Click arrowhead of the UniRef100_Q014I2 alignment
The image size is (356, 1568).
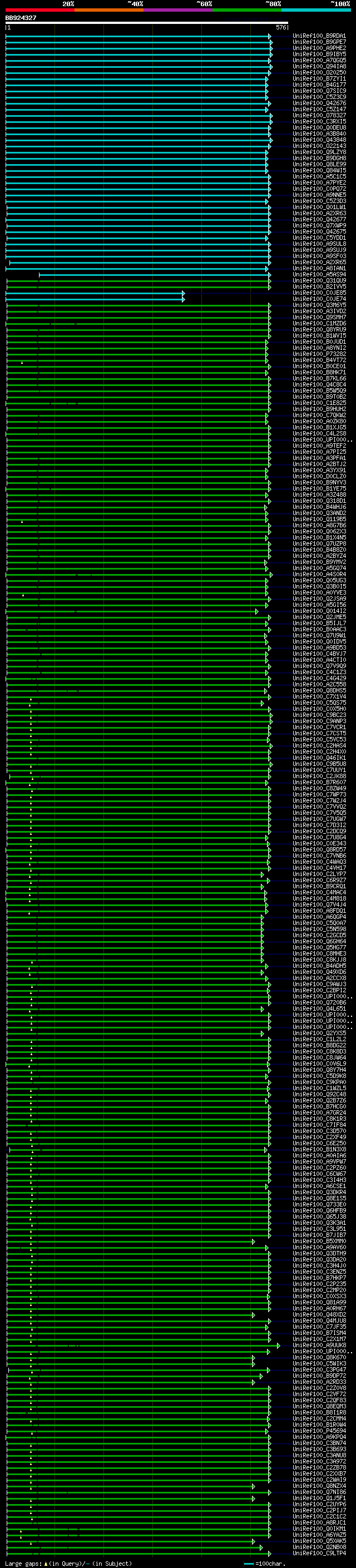[256, 612]
